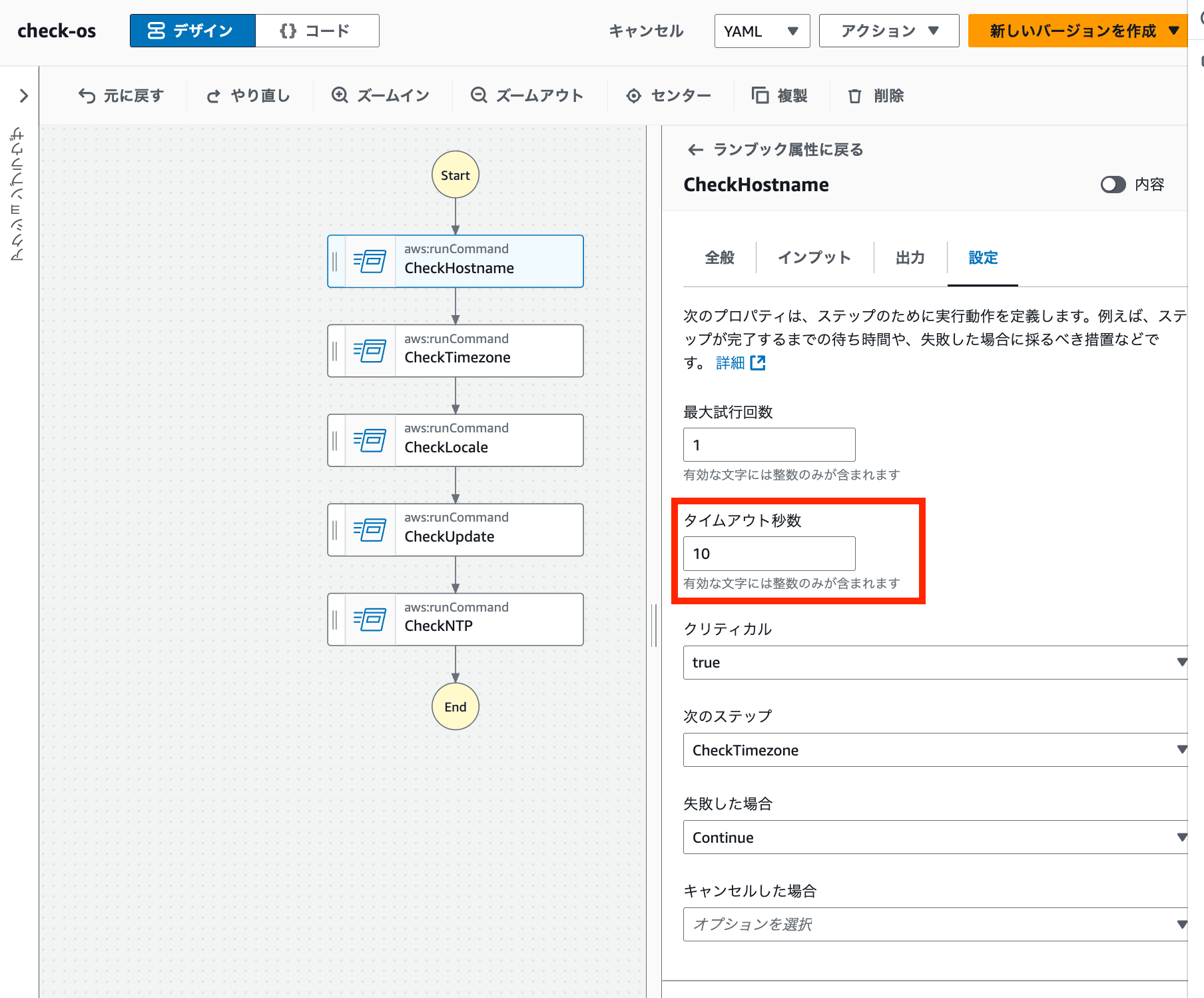Select the CheckNTP step name
Screen dimensions: 1204x998
439,626
